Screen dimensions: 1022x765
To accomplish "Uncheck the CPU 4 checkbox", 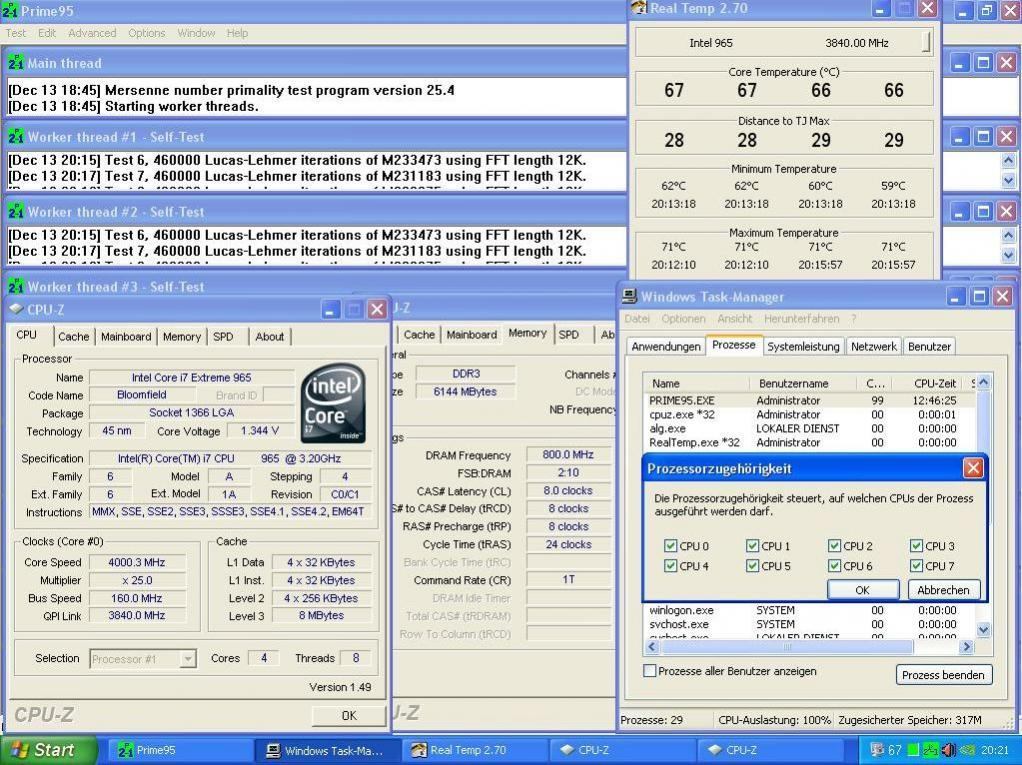I will [x=670, y=566].
